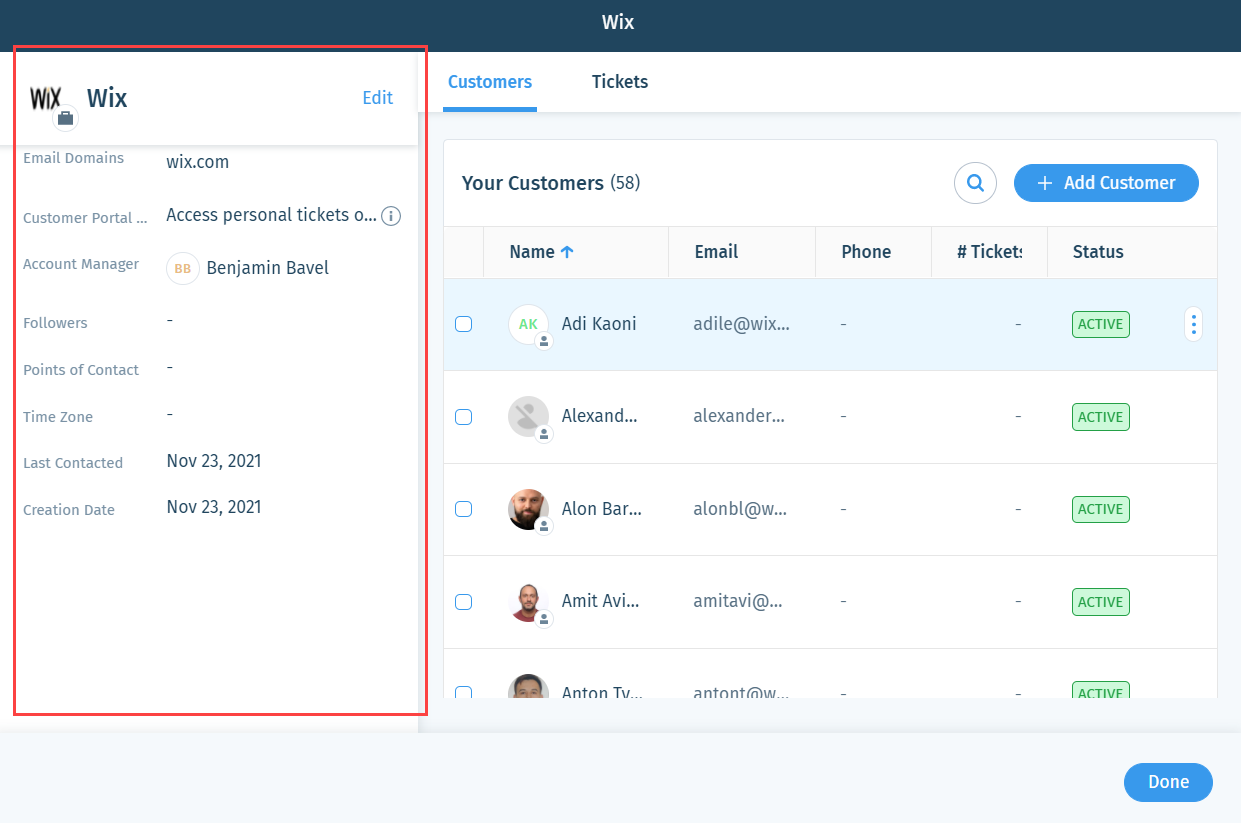Screen dimensions: 1241x823
Task: Click the Name column sort arrow
Action: pyautogui.click(x=567, y=252)
